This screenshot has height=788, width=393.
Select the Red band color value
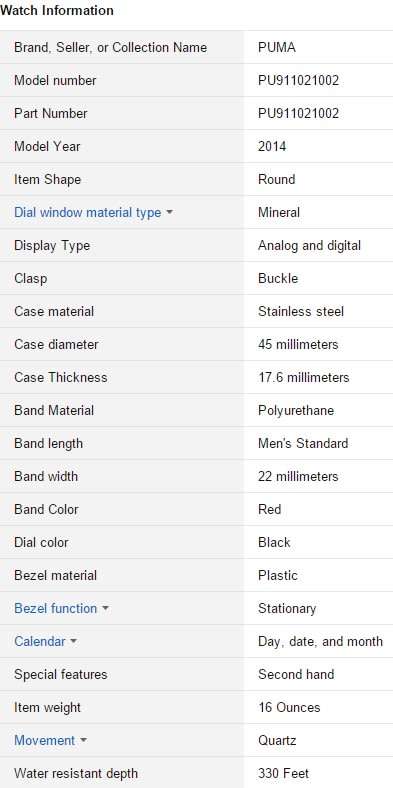[x=269, y=510]
